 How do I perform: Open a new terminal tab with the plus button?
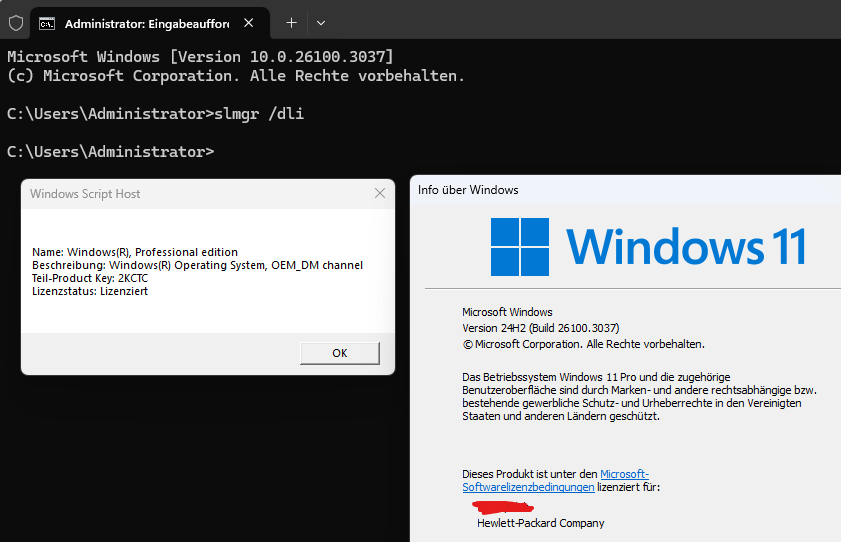pyautogui.click(x=291, y=23)
